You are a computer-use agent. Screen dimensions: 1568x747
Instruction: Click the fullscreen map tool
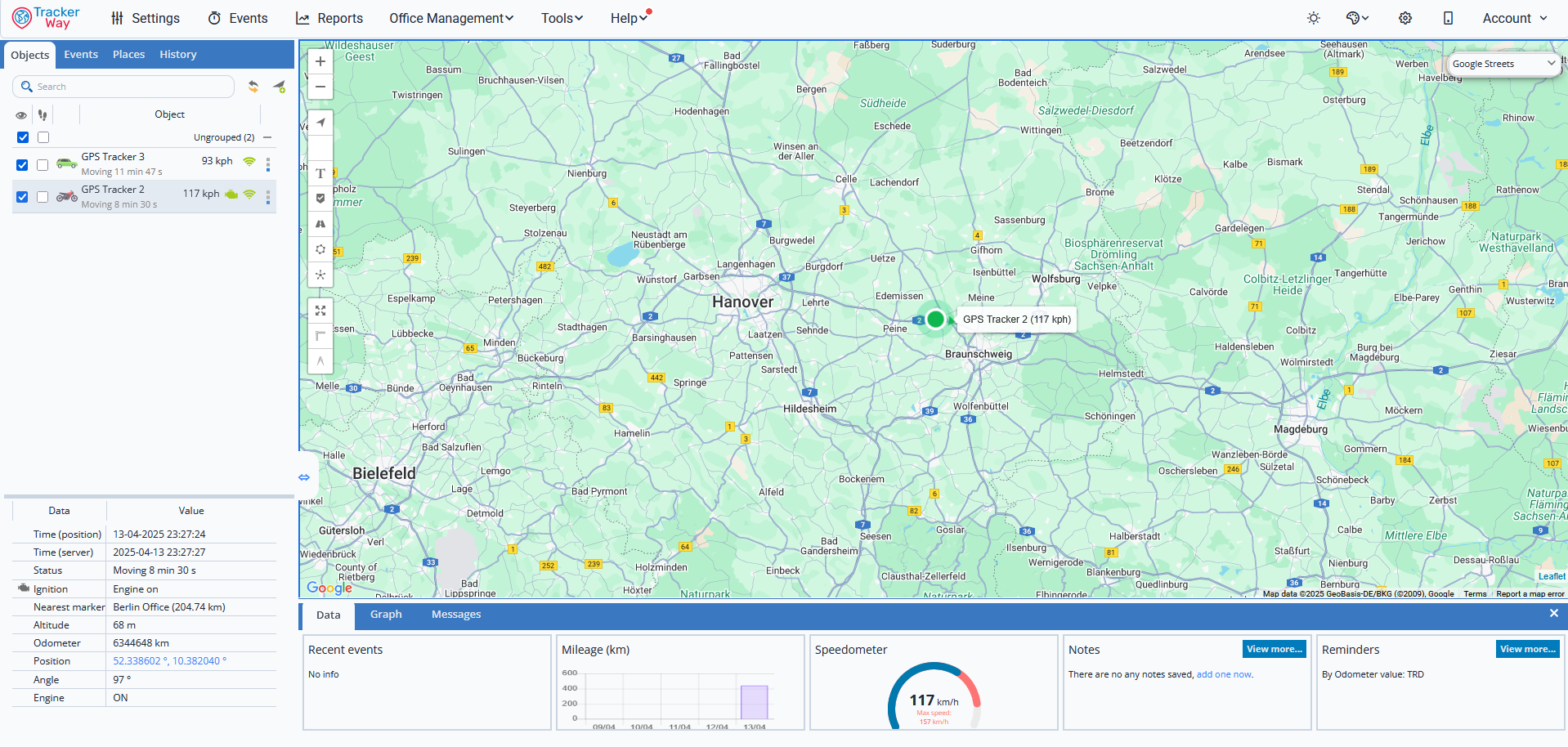coord(320,311)
